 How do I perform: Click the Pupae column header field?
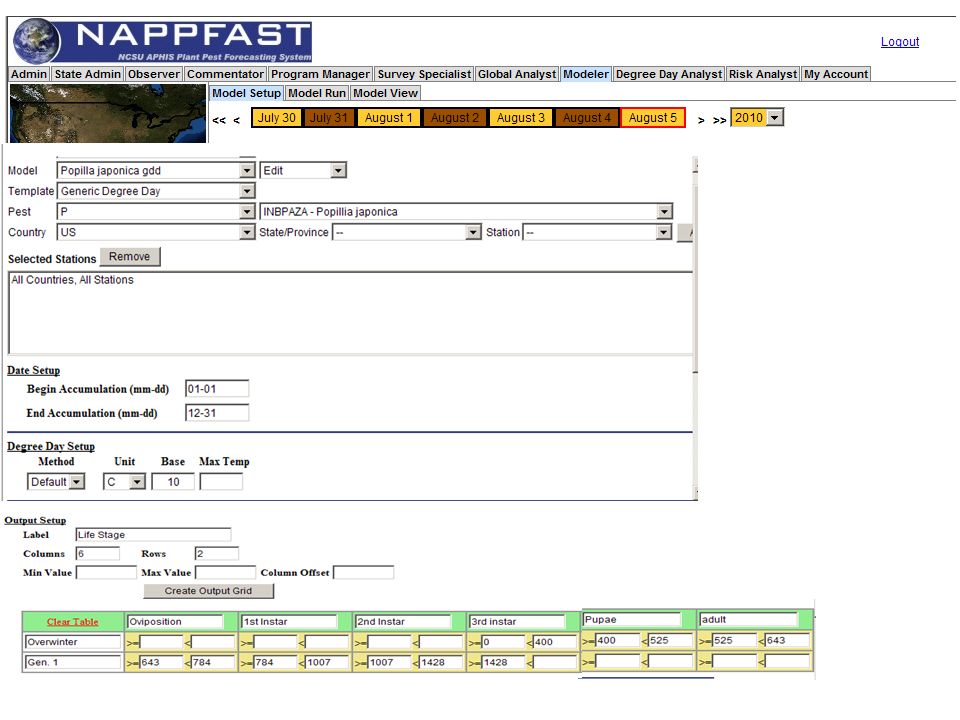coord(632,619)
